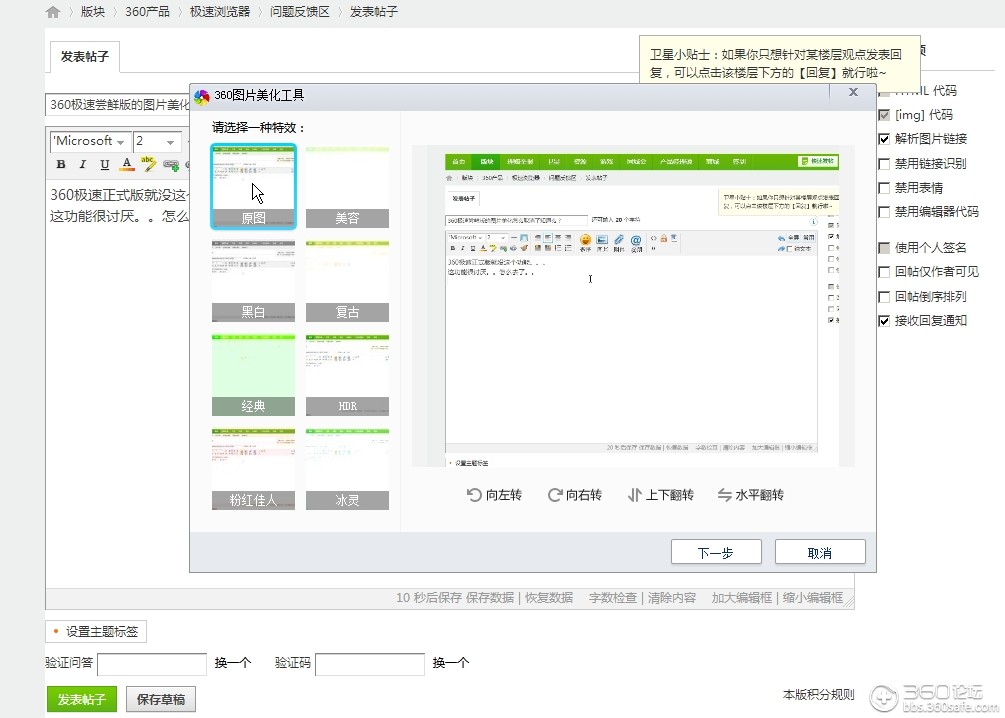The width and height of the screenshot is (1005, 718).
Task: Click the 下一步 button
Action: pos(716,553)
